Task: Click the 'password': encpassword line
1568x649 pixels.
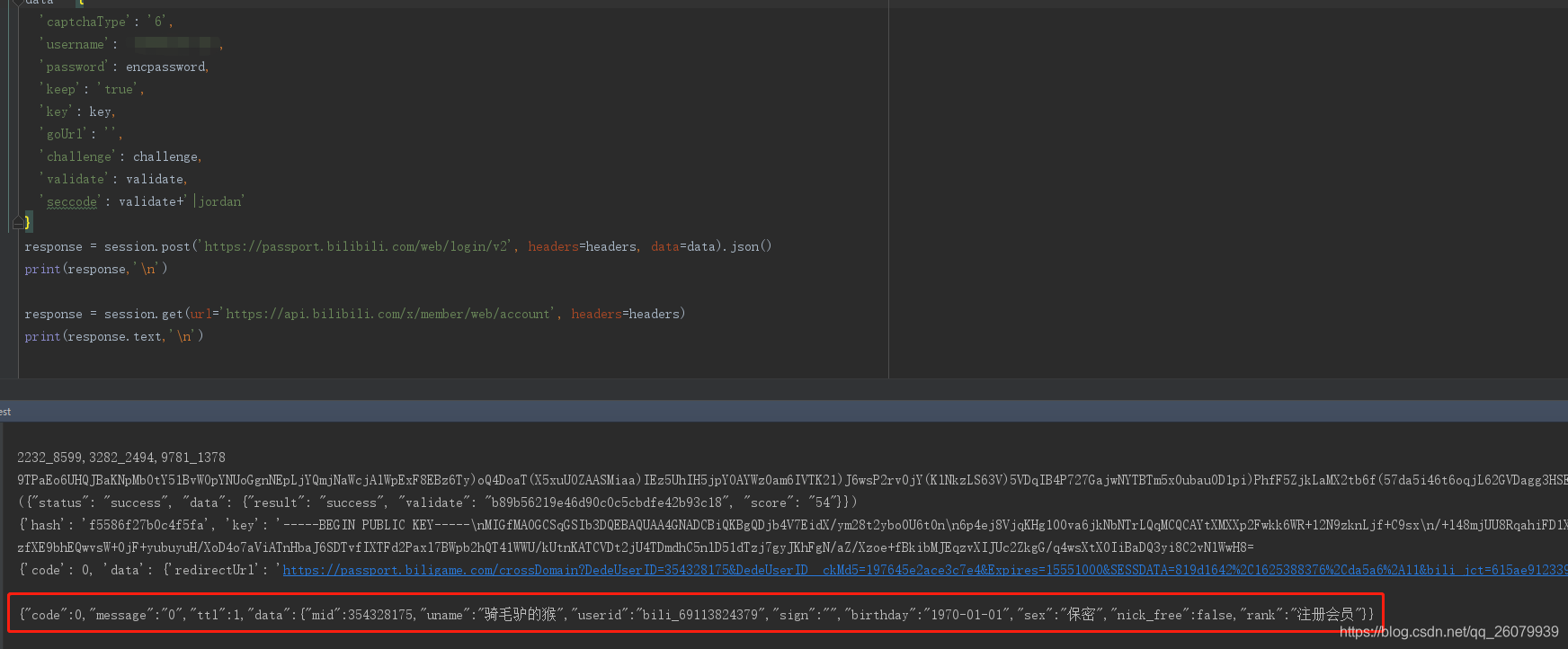Action: pyautogui.click(x=124, y=67)
